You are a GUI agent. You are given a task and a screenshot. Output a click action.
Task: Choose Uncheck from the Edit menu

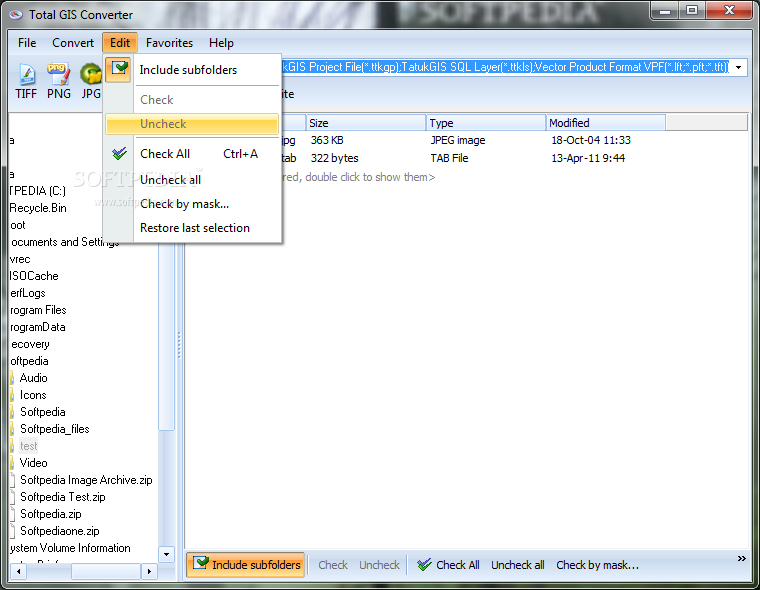pyautogui.click(x=192, y=124)
